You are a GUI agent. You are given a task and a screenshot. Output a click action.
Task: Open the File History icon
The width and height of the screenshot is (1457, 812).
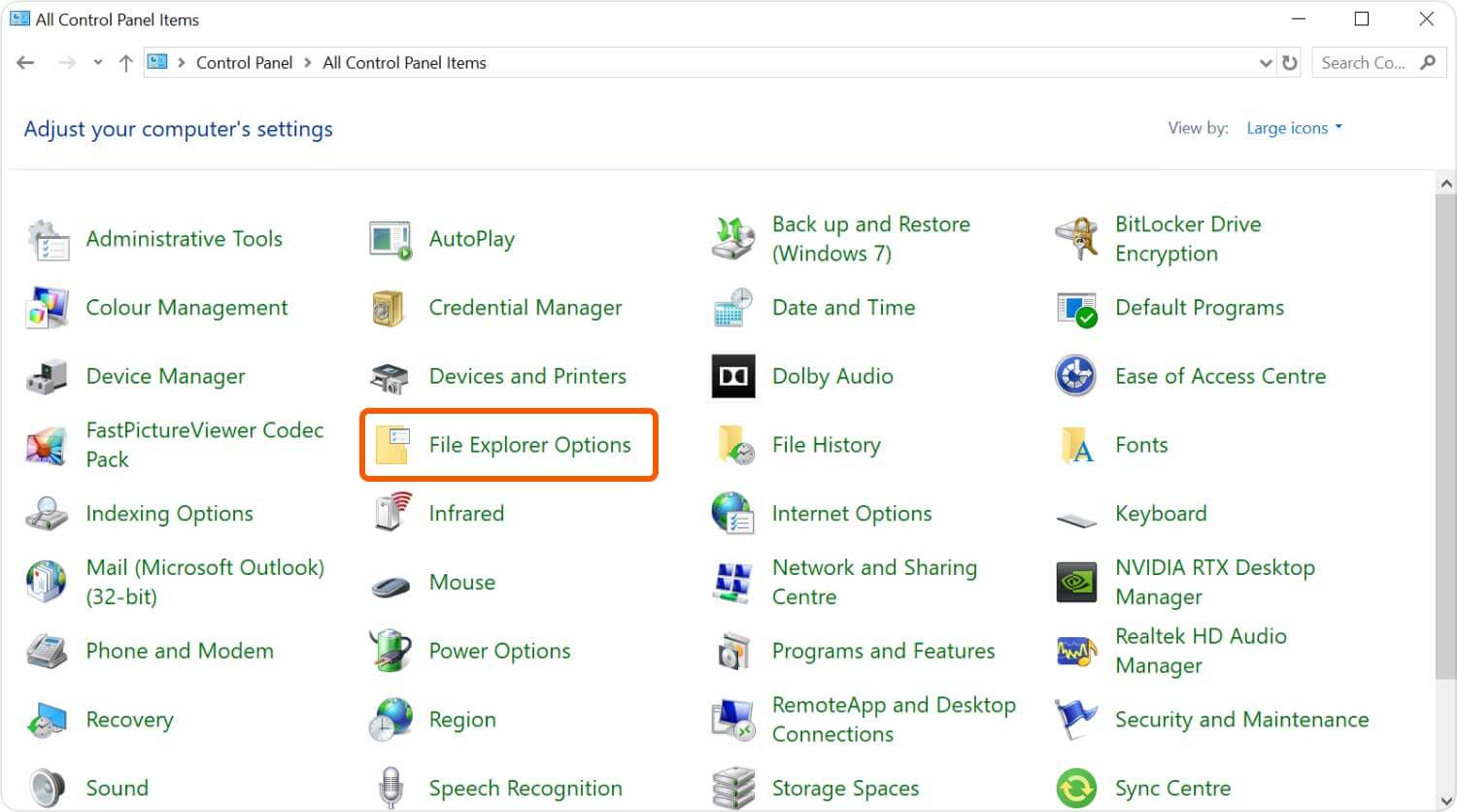735,445
